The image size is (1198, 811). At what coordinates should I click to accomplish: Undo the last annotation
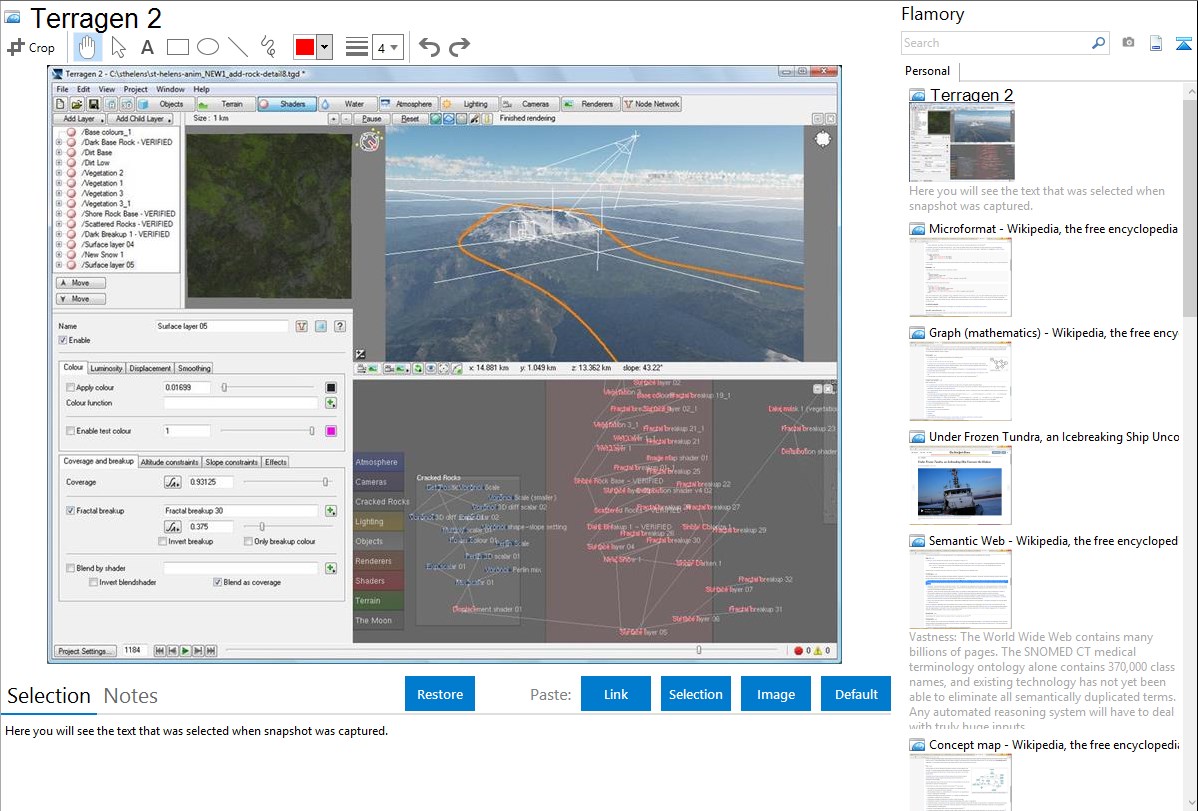429,47
